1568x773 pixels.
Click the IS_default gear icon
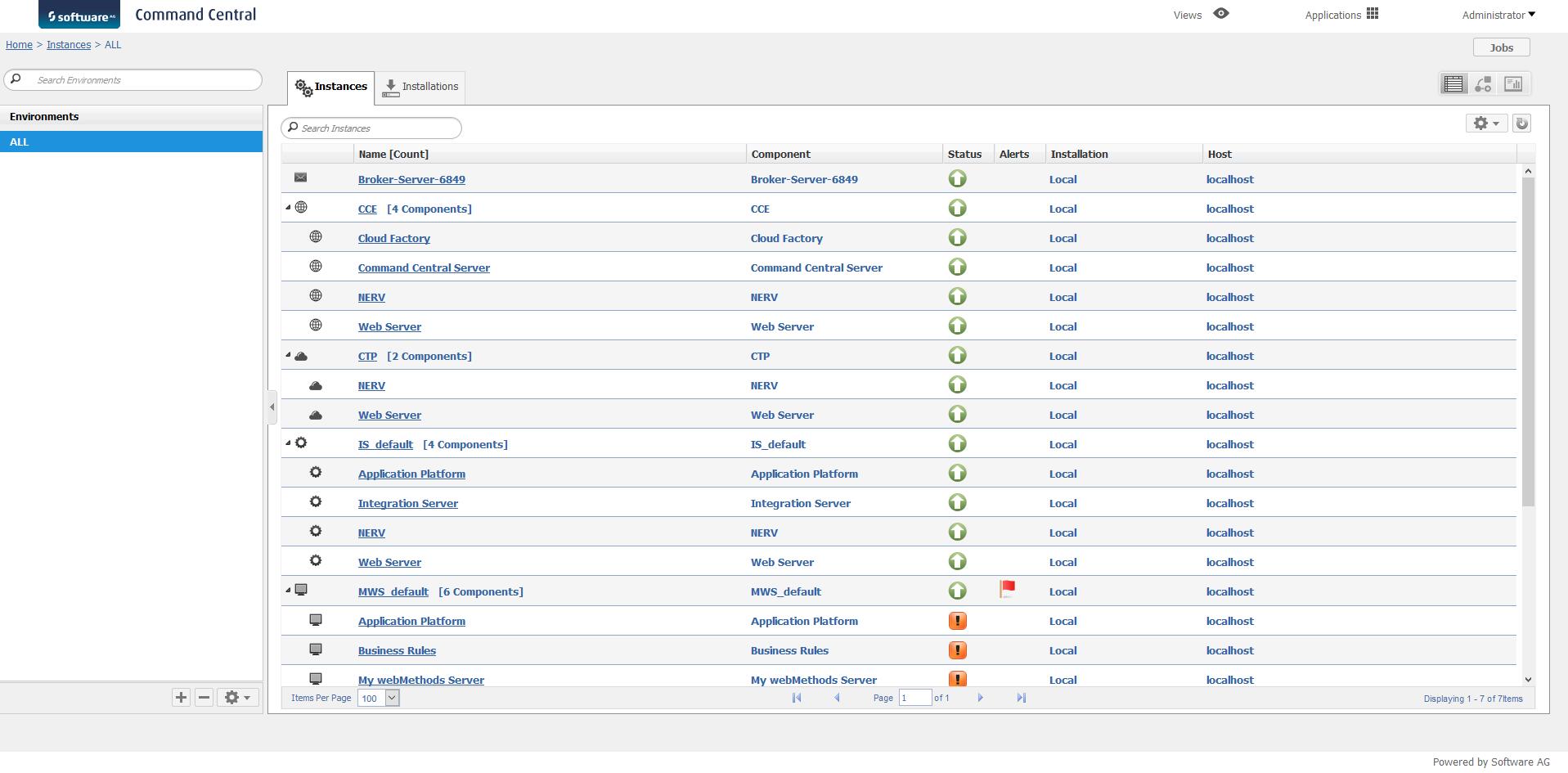click(x=301, y=443)
